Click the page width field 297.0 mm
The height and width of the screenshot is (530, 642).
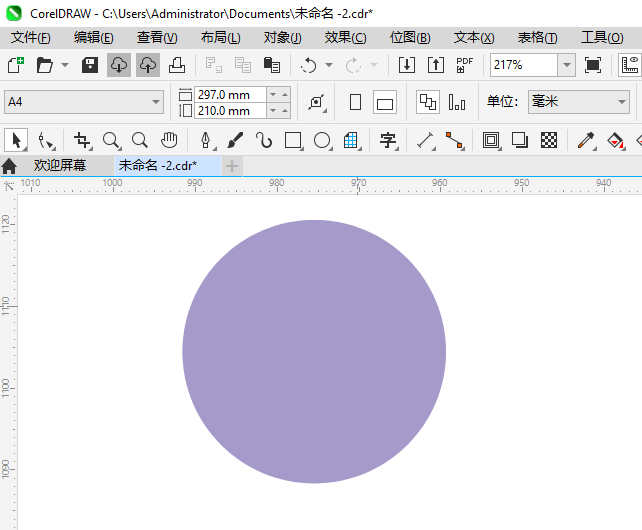click(230, 95)
